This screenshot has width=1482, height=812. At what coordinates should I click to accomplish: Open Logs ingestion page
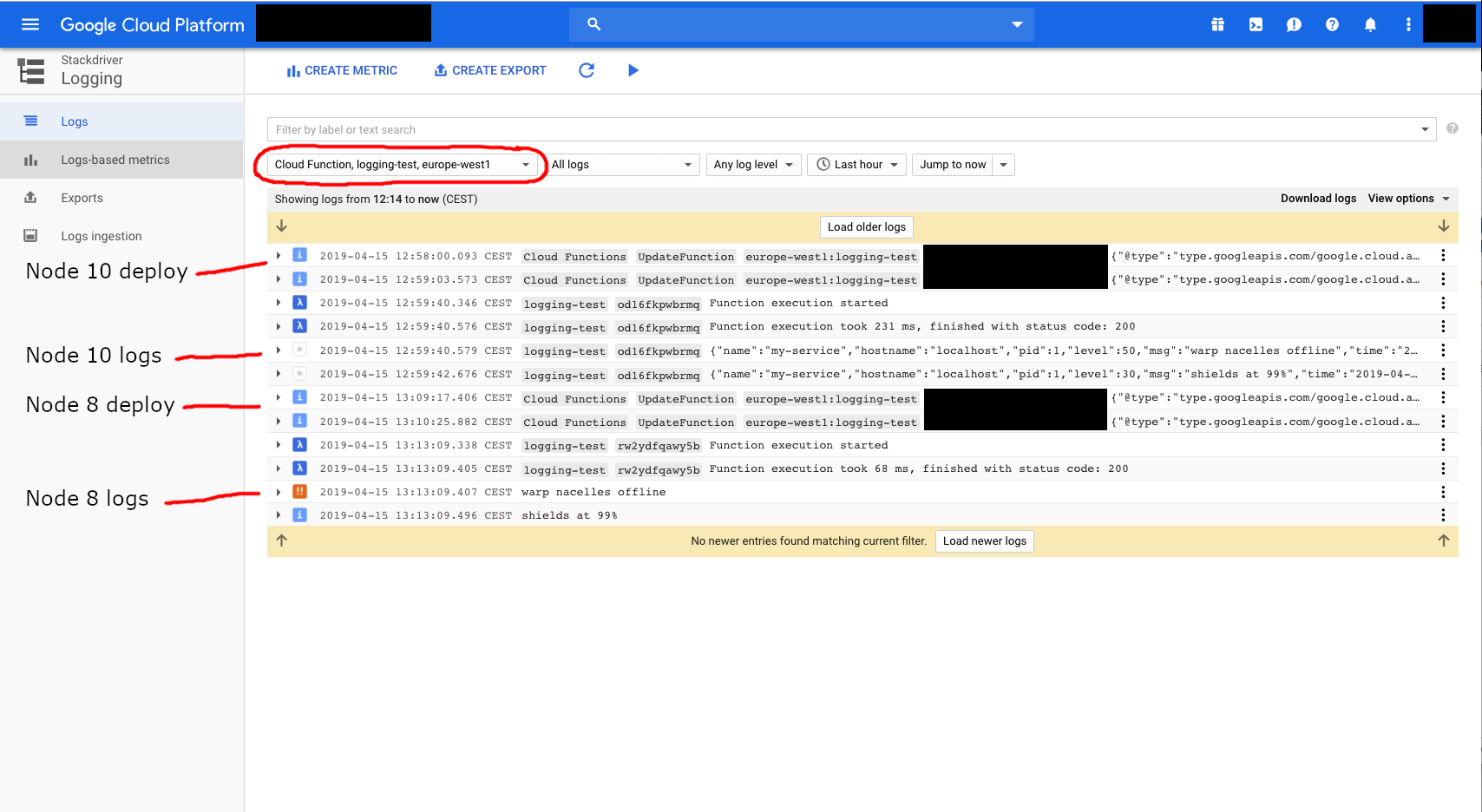tap(121, 236)
